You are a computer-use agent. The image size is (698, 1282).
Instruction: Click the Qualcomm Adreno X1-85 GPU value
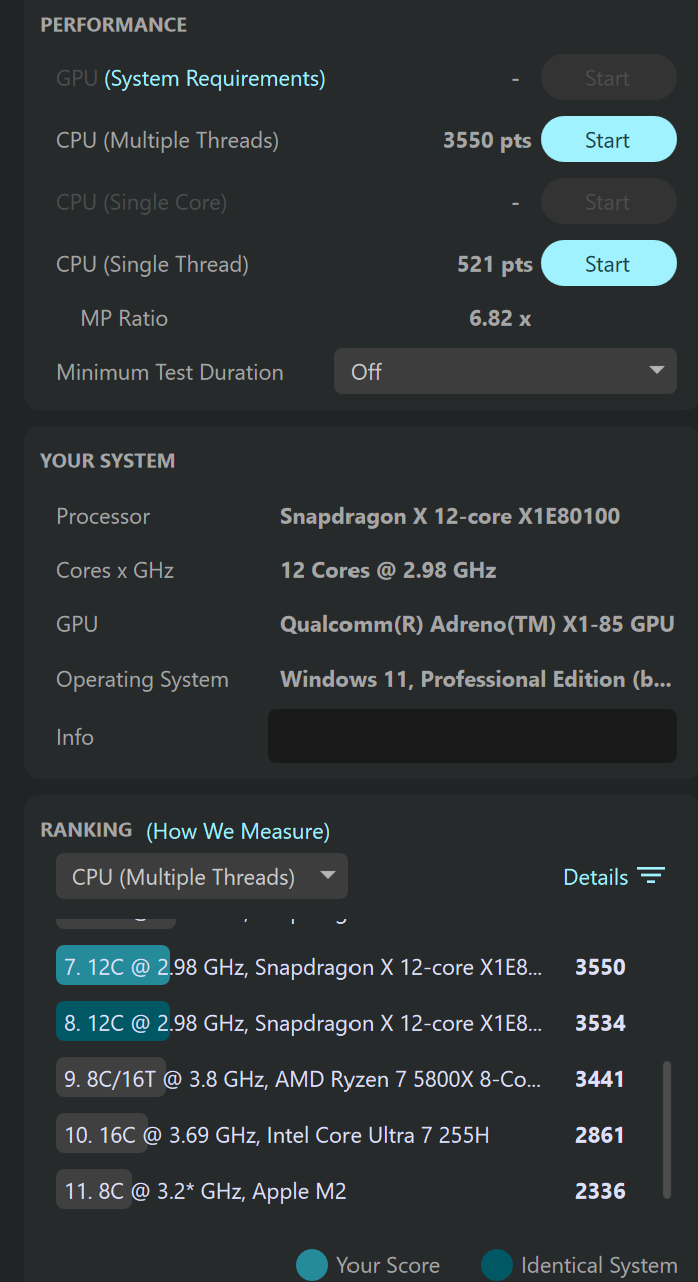pos(477,624)
